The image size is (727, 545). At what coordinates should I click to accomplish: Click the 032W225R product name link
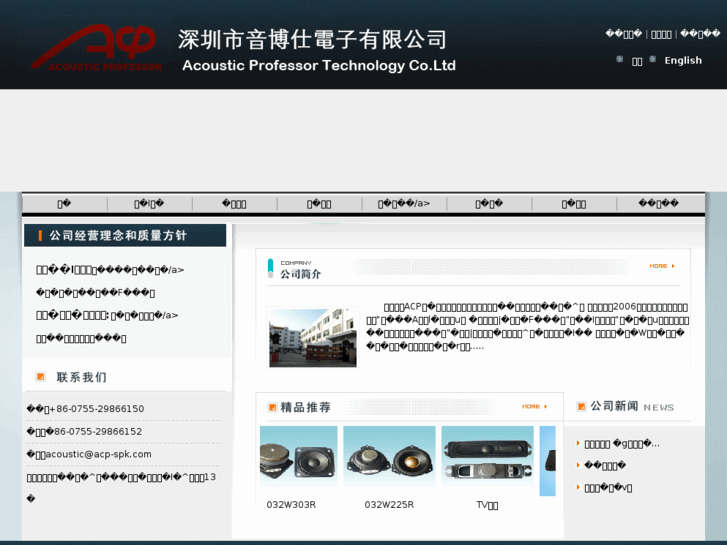coord(389,504)
